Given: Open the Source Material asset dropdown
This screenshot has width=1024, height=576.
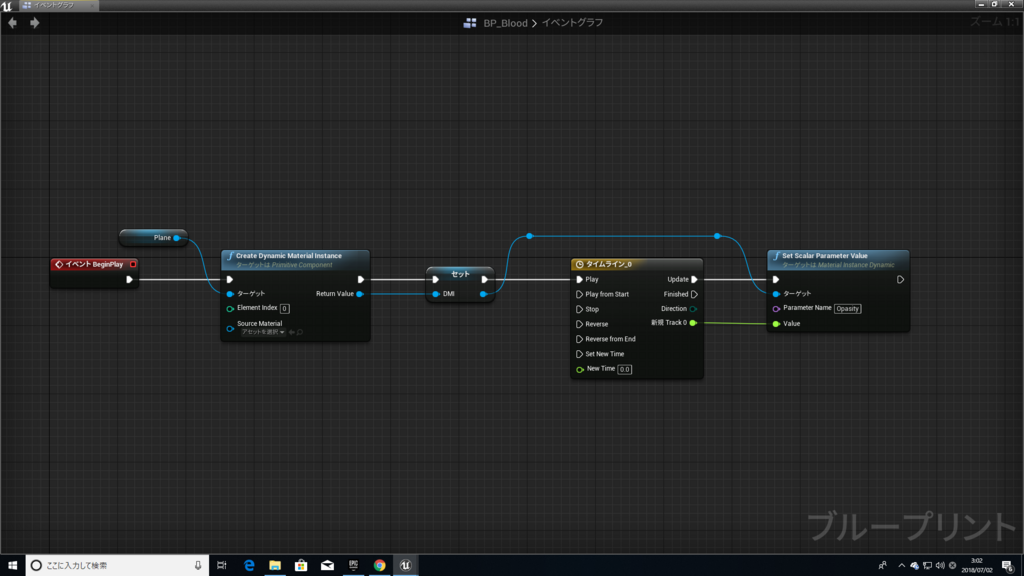Looking at the screenshot, I should click(263, 332).
